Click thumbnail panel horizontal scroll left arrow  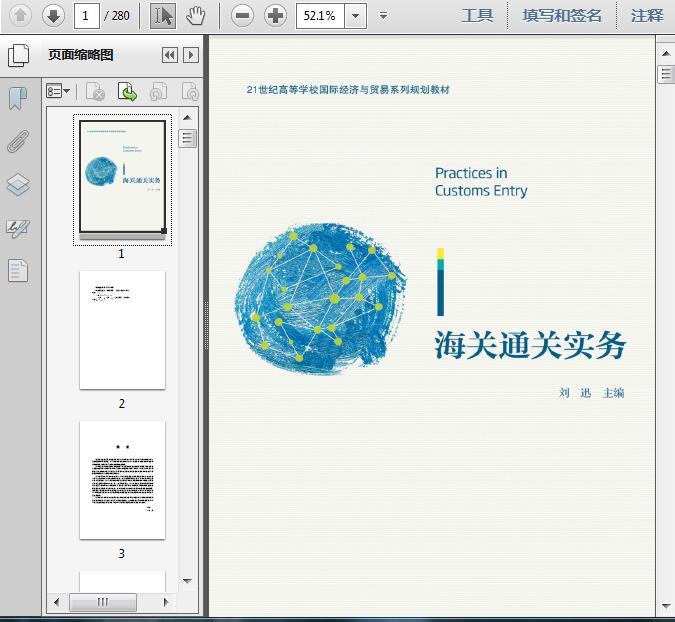click(x=56, y=602)
